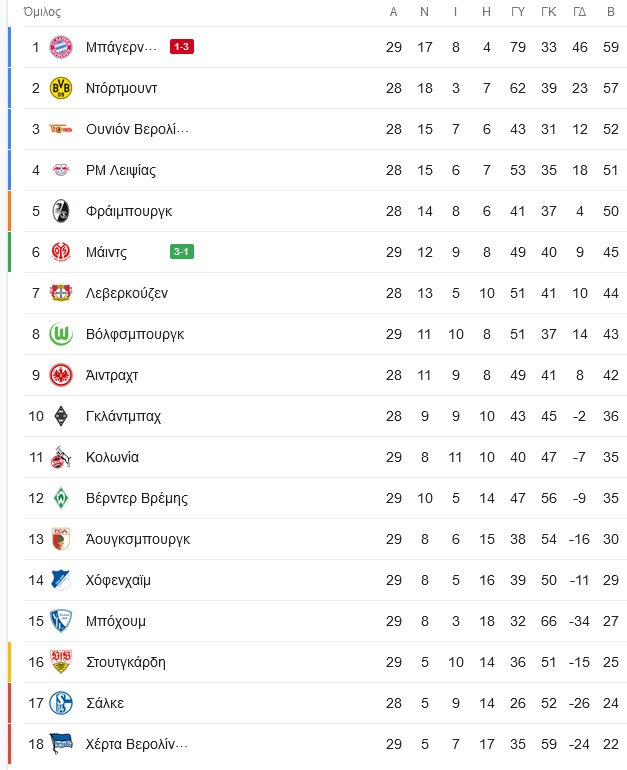This screenshot has height=770, width=627.
Task: Click the Eintracht Frankfurt eagle crest
Action: [x=61, y=375]
